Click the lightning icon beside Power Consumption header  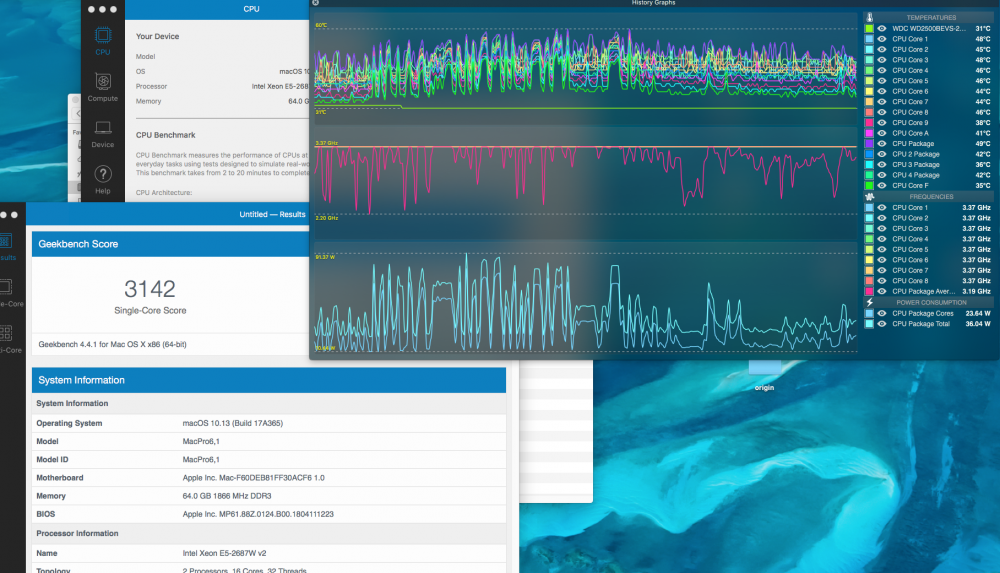pos(869,302)
